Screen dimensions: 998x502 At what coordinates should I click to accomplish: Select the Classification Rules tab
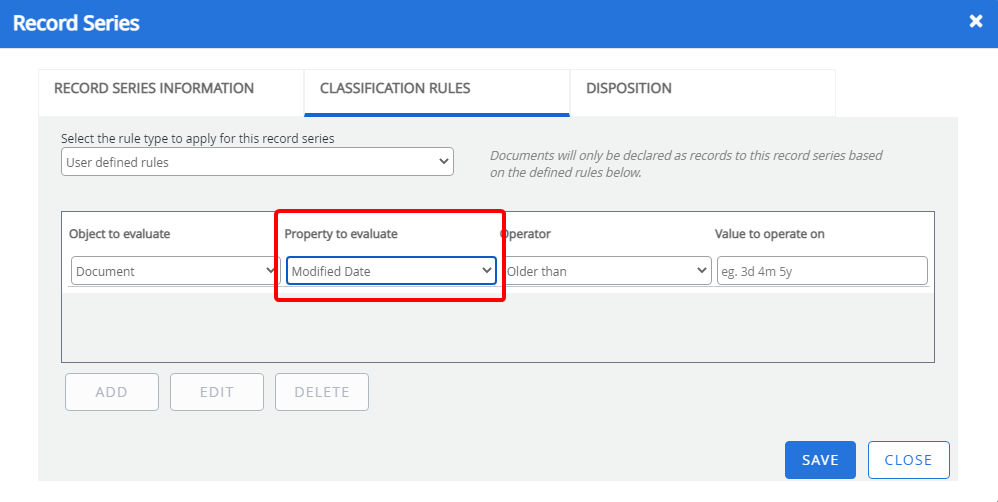point(395,88)
